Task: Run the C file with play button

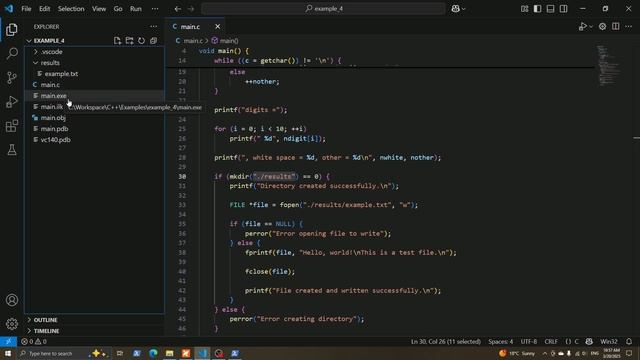Action: 582,27
